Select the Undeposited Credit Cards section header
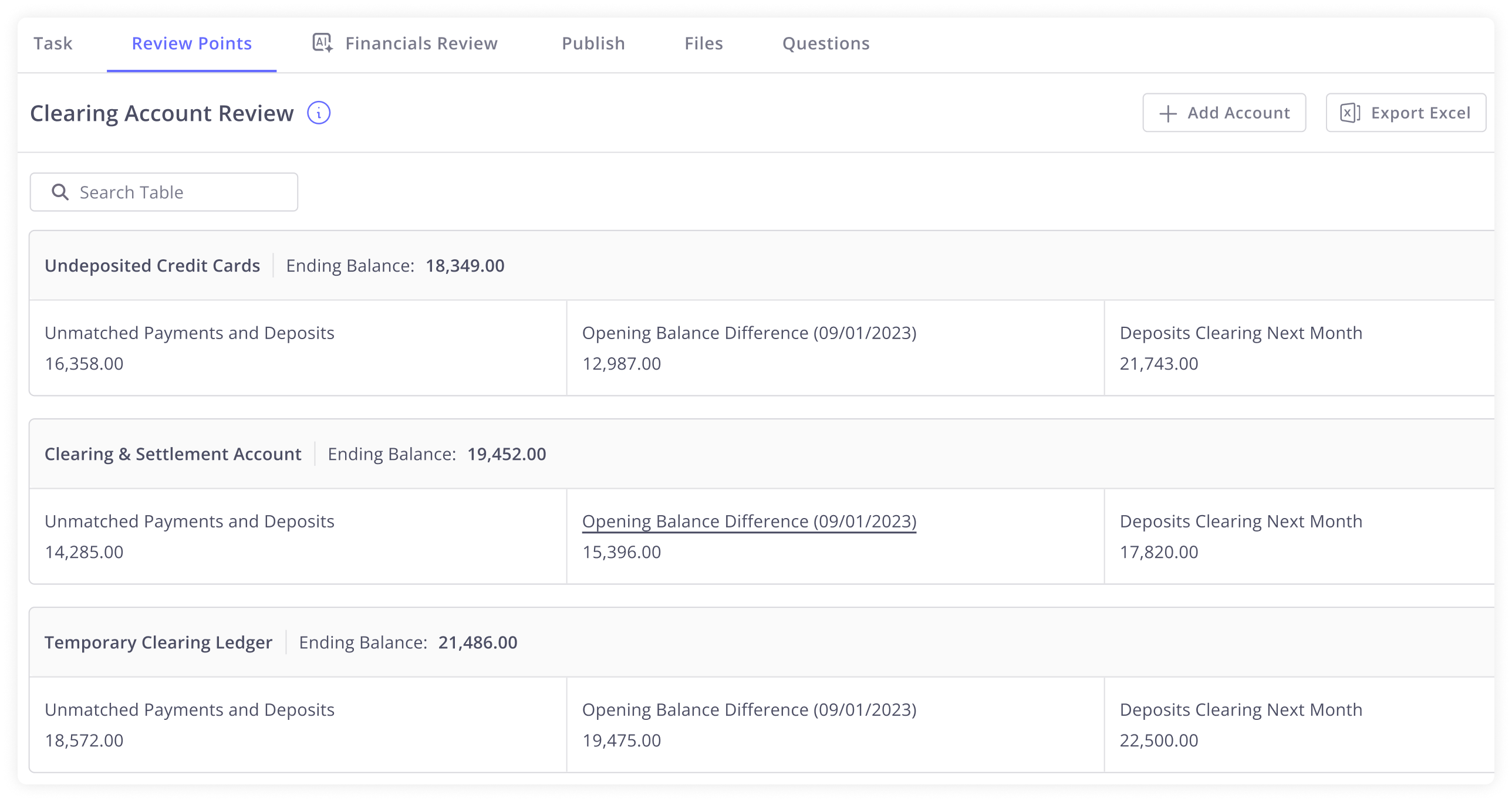Image resolution: width=1512 pixels, height=802 pixels. pyautogui.click(x=153, y=265)
